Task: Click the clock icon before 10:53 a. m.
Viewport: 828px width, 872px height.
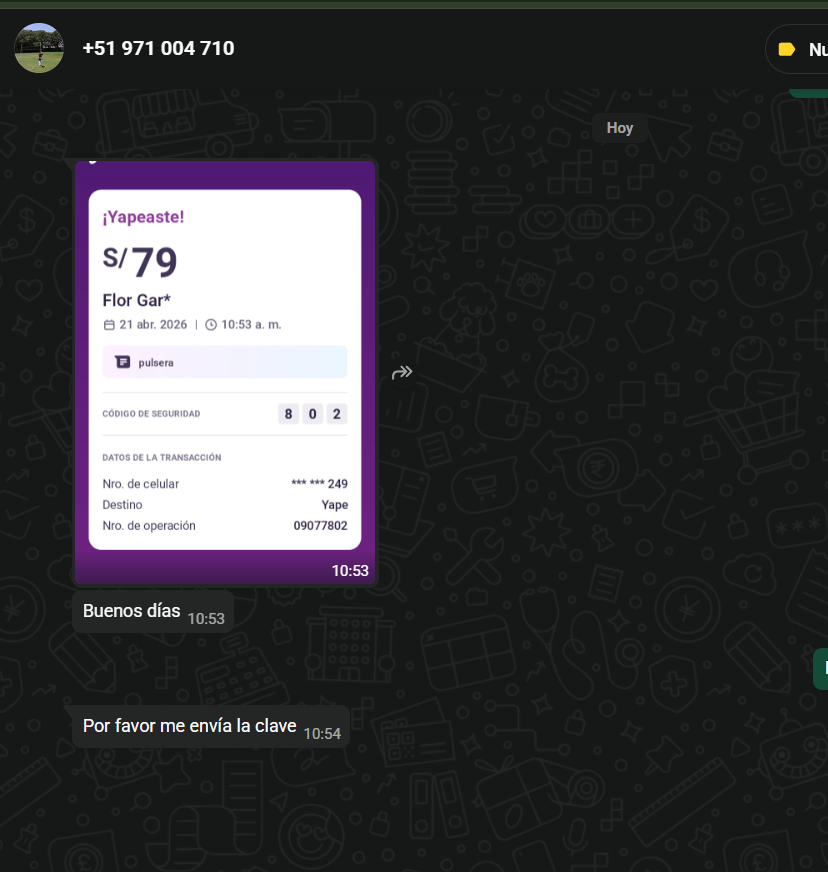Action: click(211, 325)
